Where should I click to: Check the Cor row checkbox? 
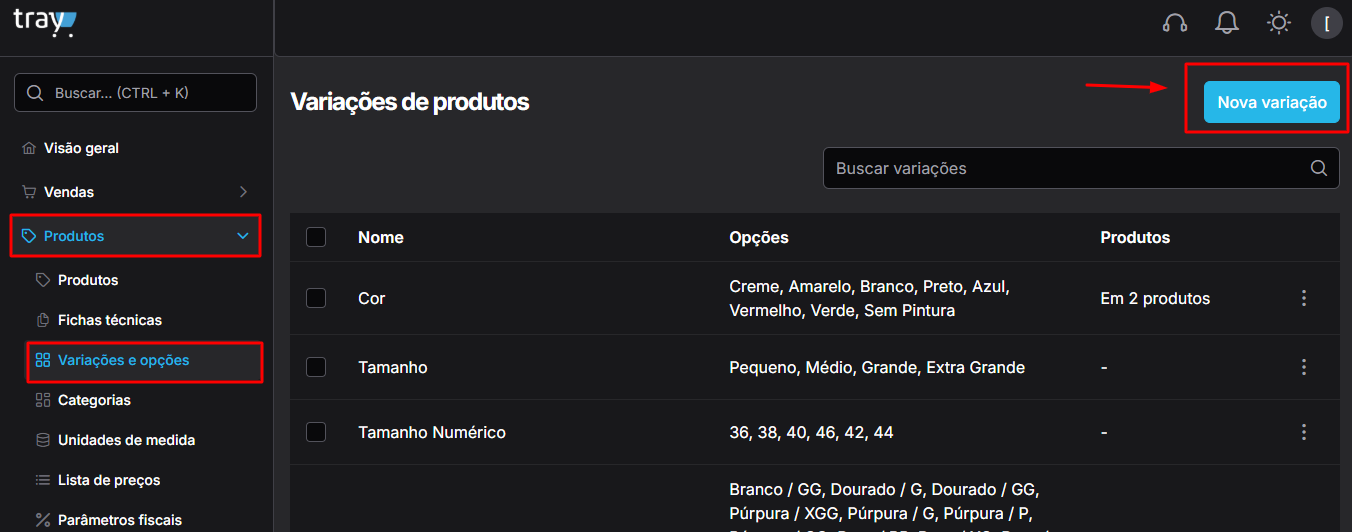(316, 298)
